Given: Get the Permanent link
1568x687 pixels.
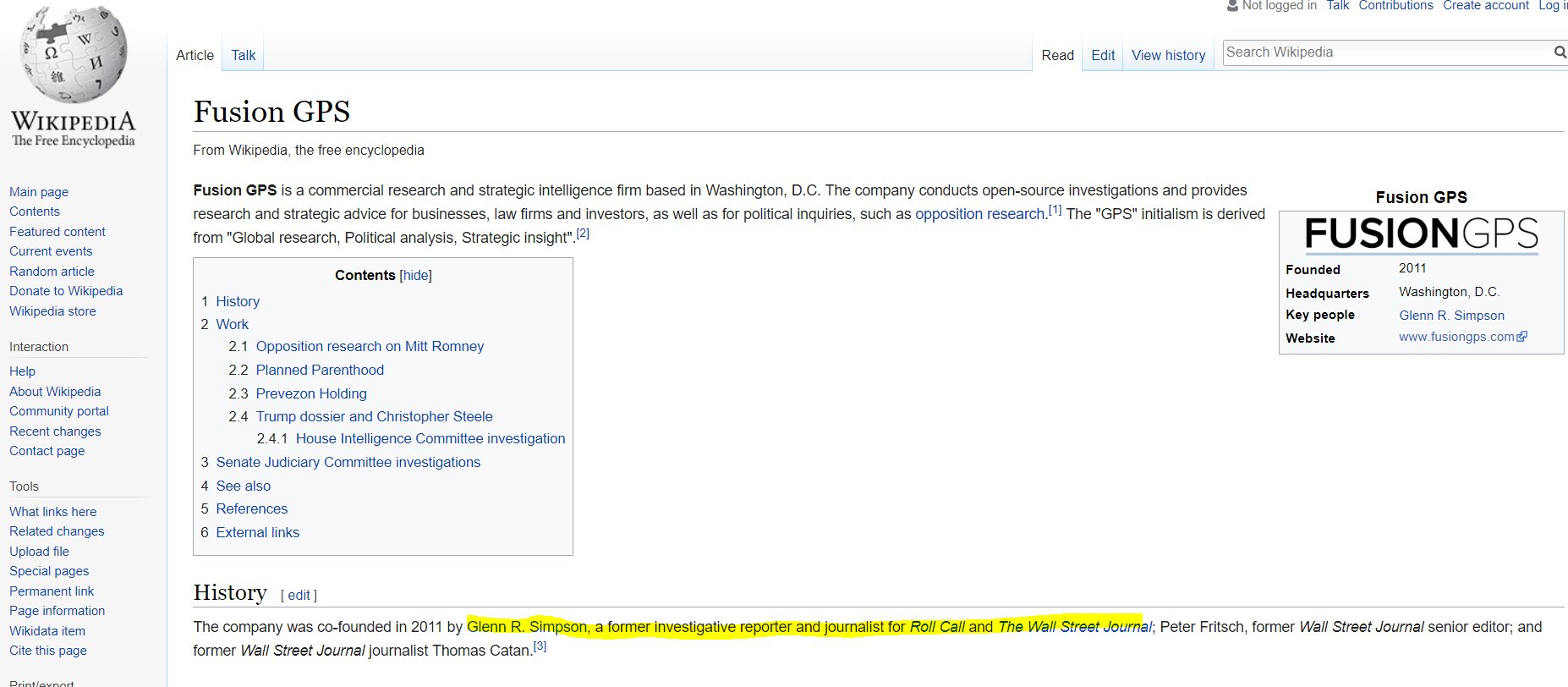Looking at the screenshot, I should [52, 591].
